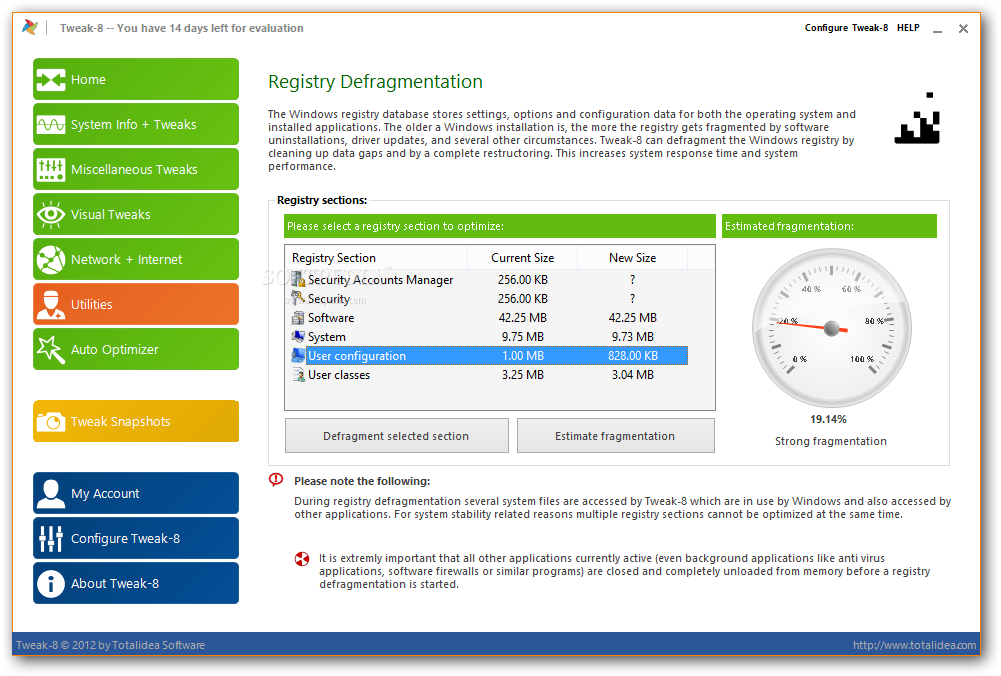Viewport: 1001px width, 676px height.
Task: Sort by Current Size column header
Action: point(522,258)
